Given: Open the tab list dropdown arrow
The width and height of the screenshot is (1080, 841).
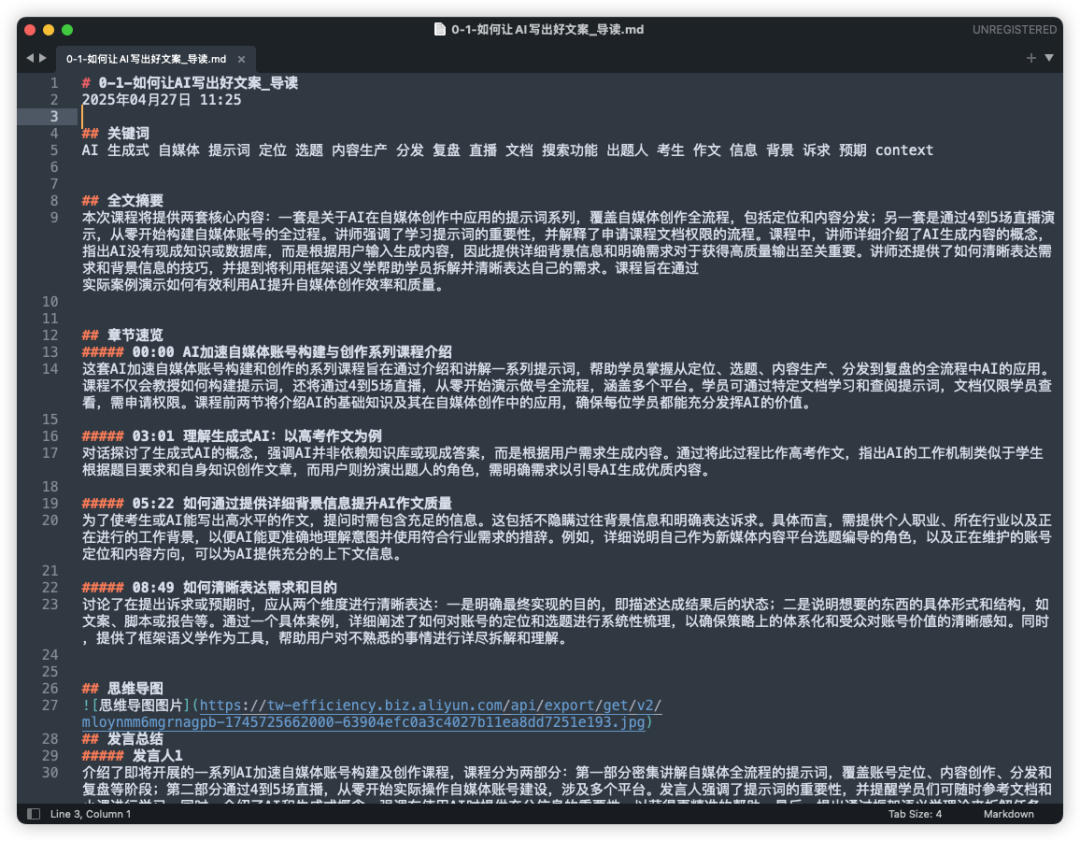Looking at the screenshot, I should tap(1049, 59).
